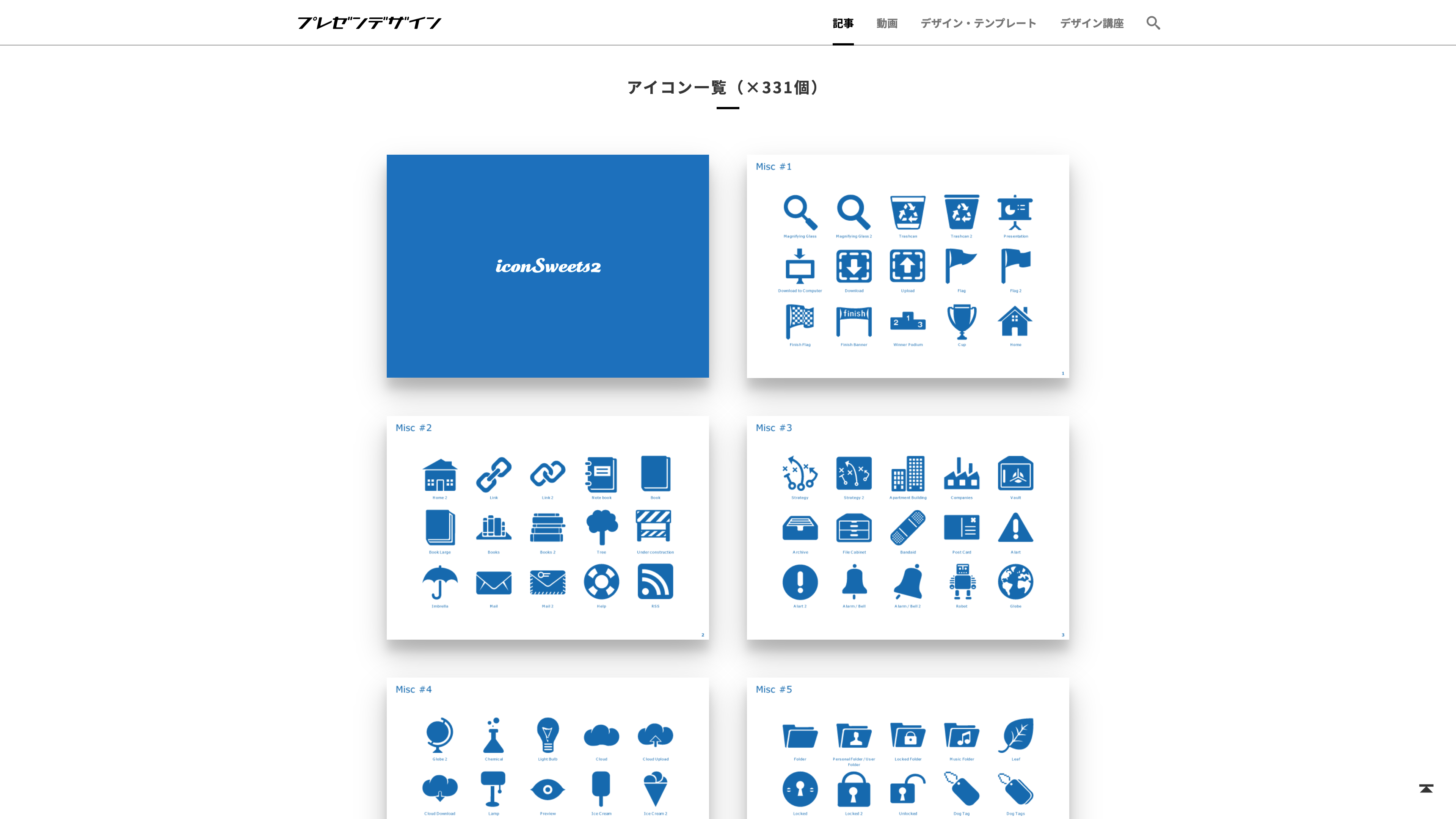The image size is (1456, 819).
Task: Click the 'Misc #1' slide title text
Action: click(x=773, y=167)
